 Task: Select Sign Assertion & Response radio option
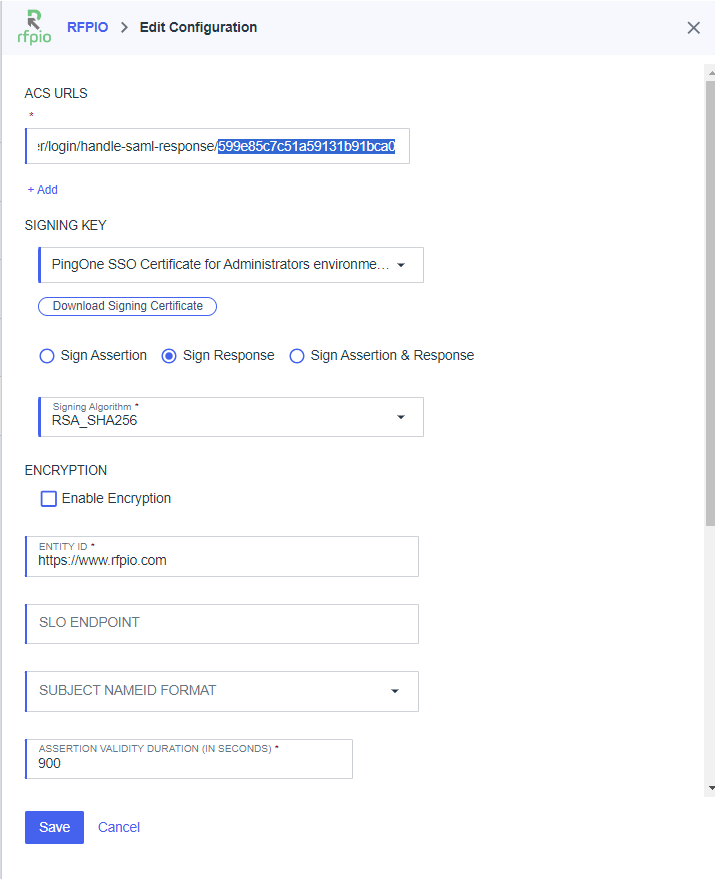297,356
